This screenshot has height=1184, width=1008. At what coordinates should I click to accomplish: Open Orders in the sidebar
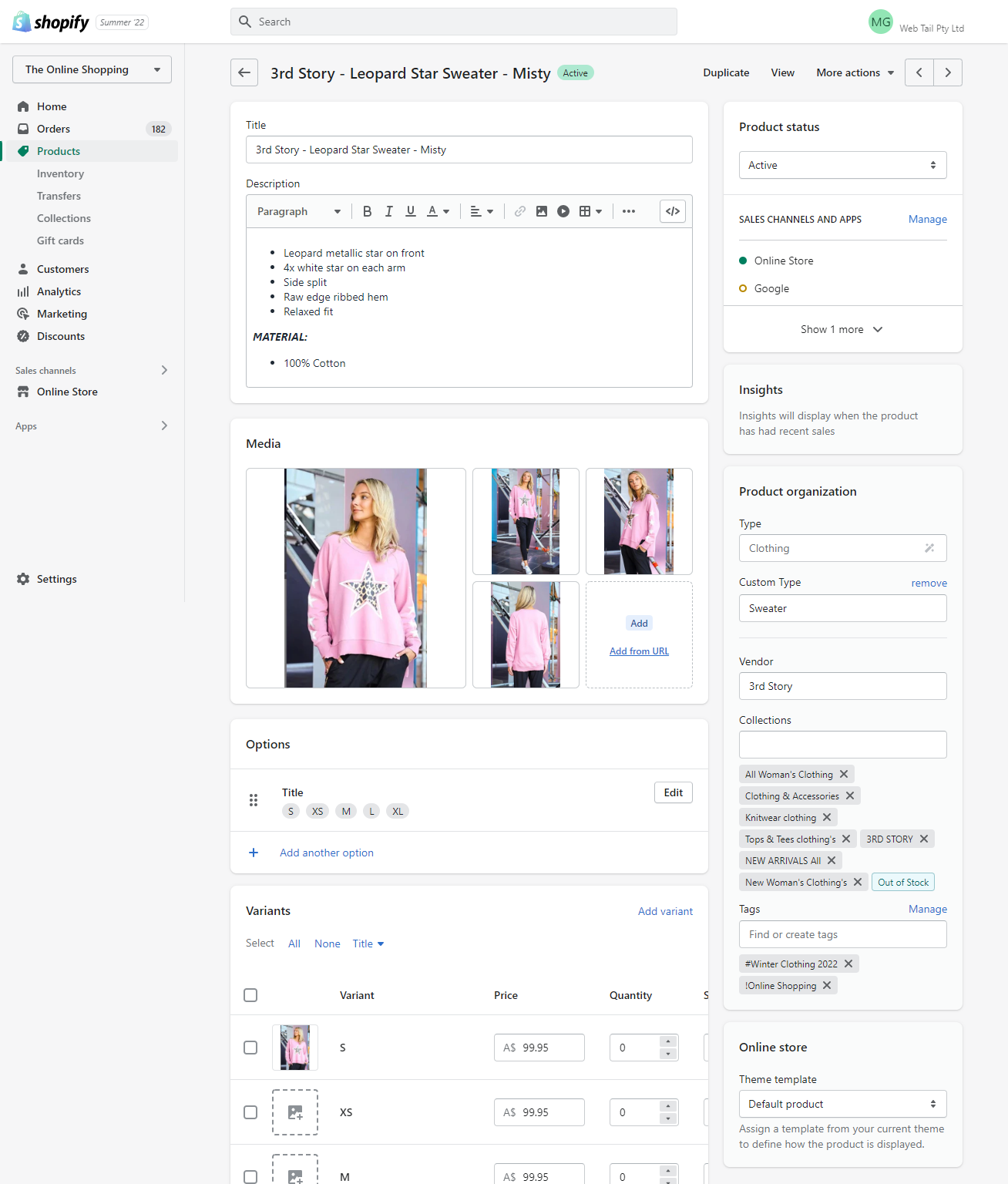click(53, 129)
